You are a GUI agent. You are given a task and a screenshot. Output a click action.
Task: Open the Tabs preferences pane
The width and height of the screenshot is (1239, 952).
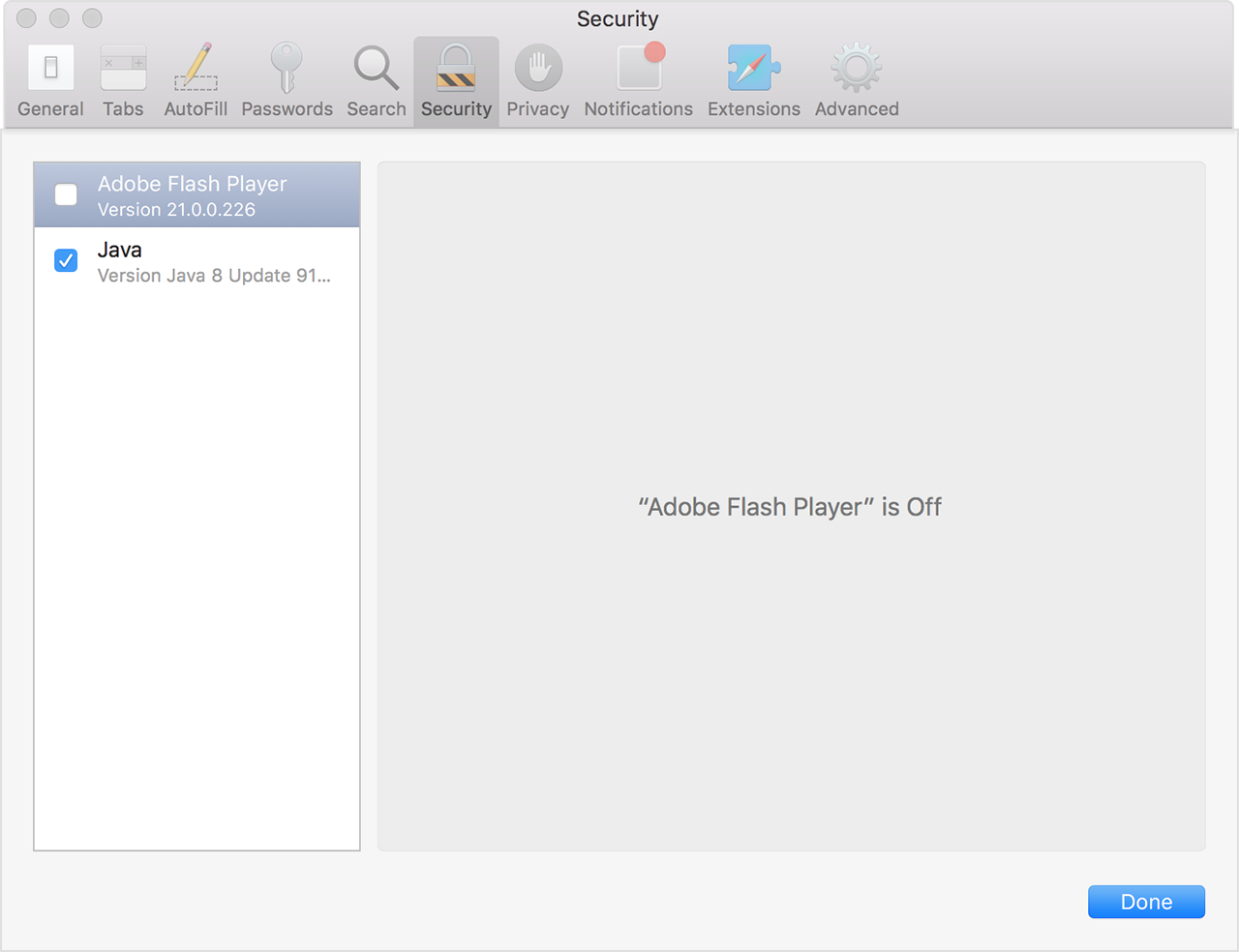[x=123, y=82]
